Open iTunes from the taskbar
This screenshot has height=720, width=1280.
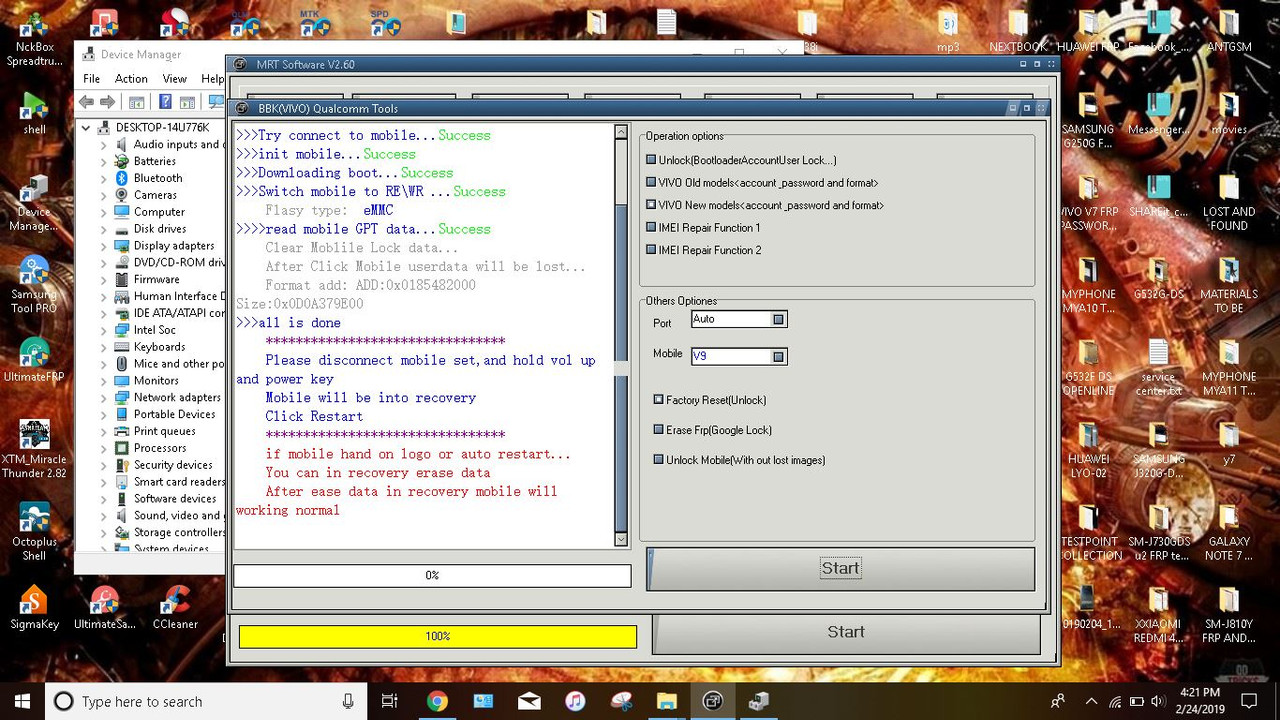pyautogui.click(x=575, y=701)
